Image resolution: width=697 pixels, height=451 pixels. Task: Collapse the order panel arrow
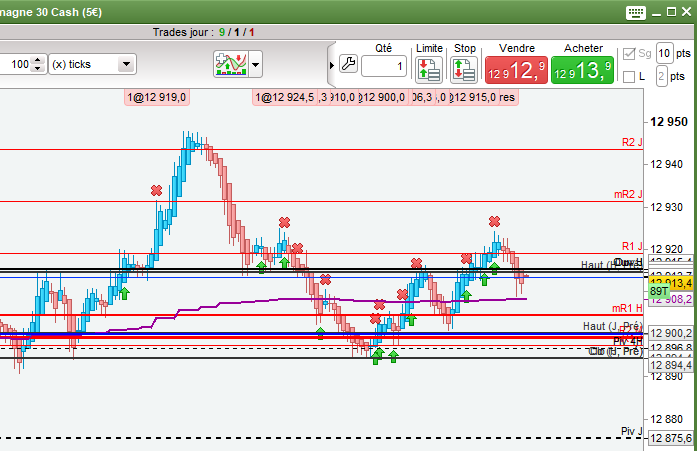point(332,65)
